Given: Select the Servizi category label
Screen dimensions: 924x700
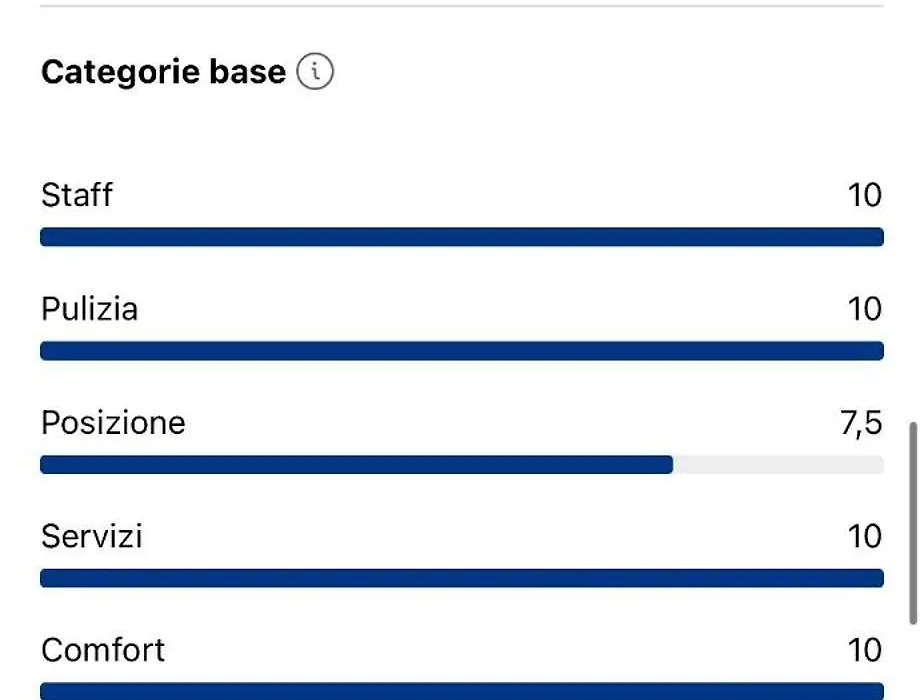Looking at the screenshot, I should coord(92,536).
